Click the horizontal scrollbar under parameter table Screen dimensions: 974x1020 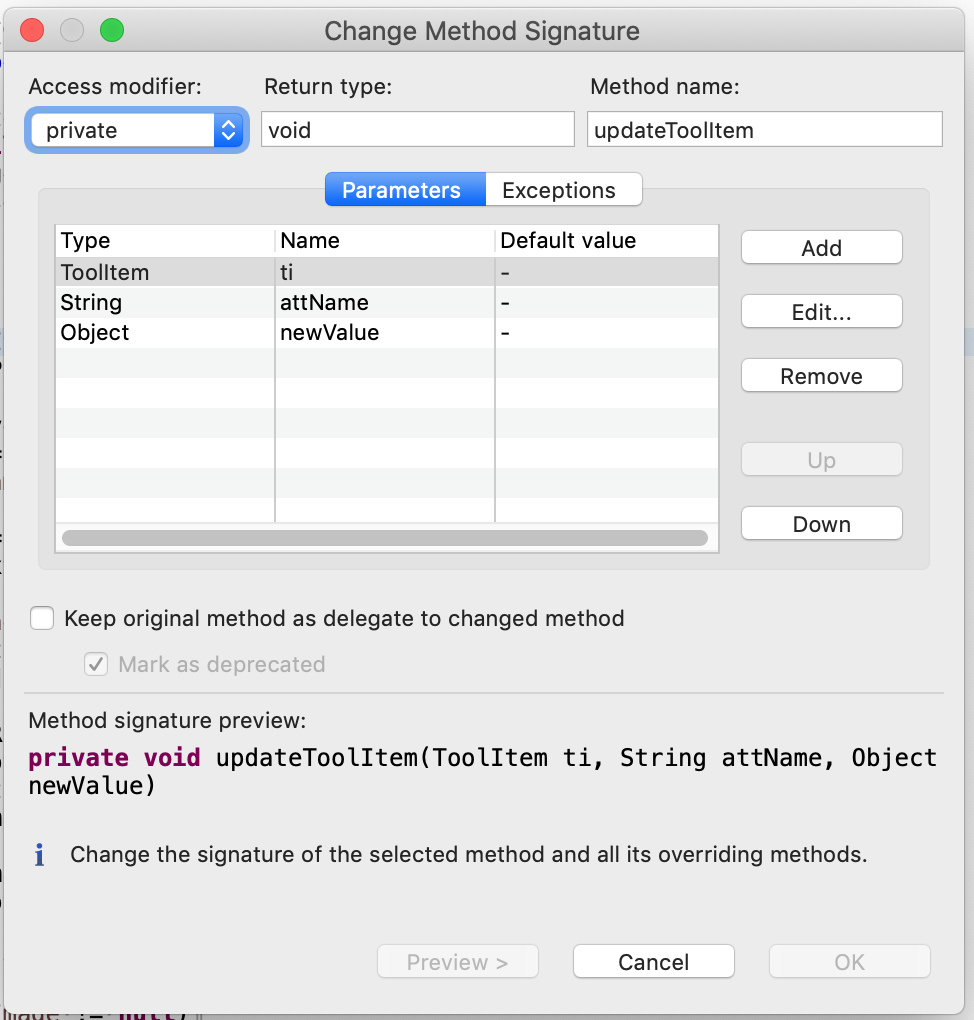point(385,538)
